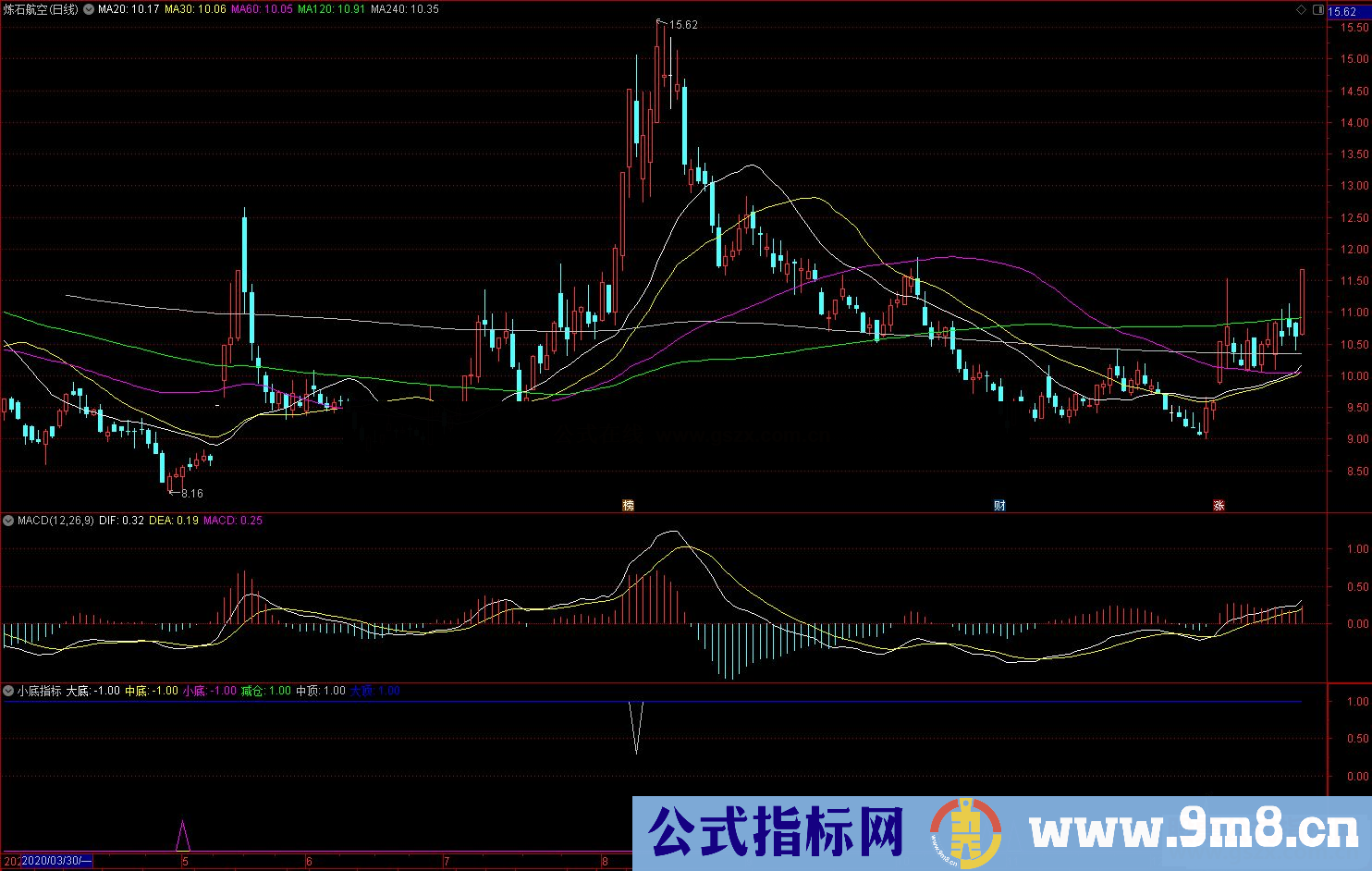This screenshot has width=1372, height=871.
Task: Click the MACD(12,26,9) indicator name
Action: tap(55, 521)
